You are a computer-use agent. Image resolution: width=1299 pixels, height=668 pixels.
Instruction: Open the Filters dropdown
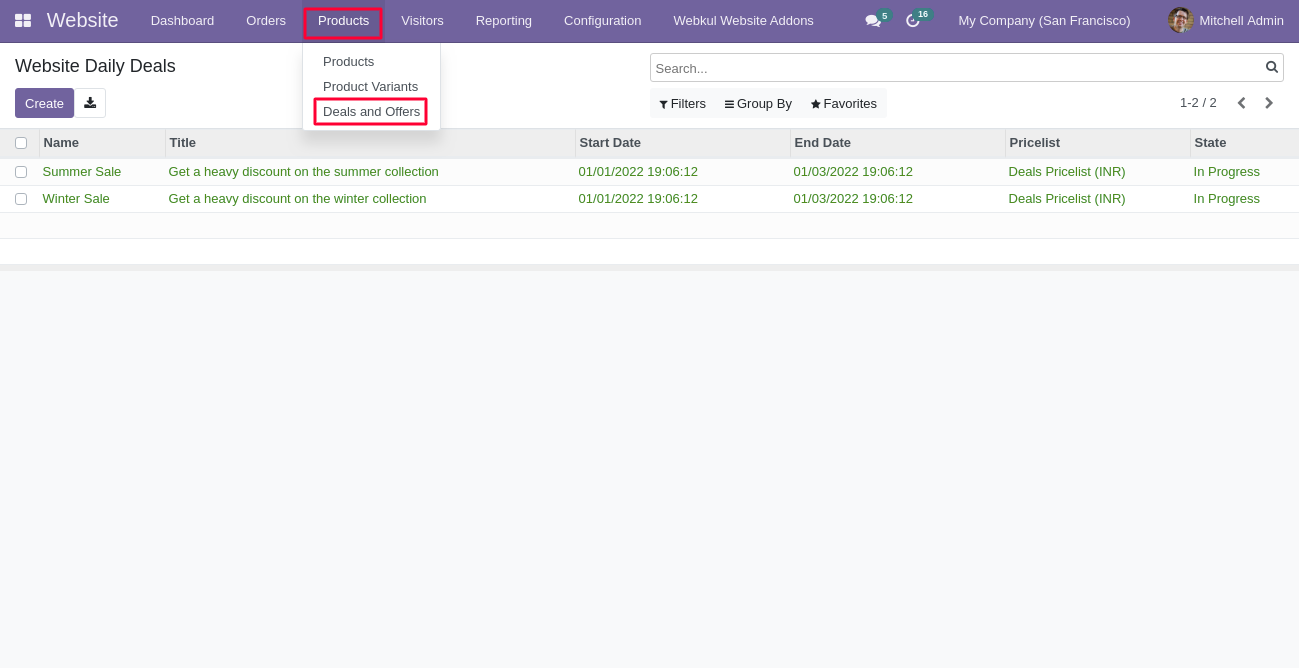point(682,103)
